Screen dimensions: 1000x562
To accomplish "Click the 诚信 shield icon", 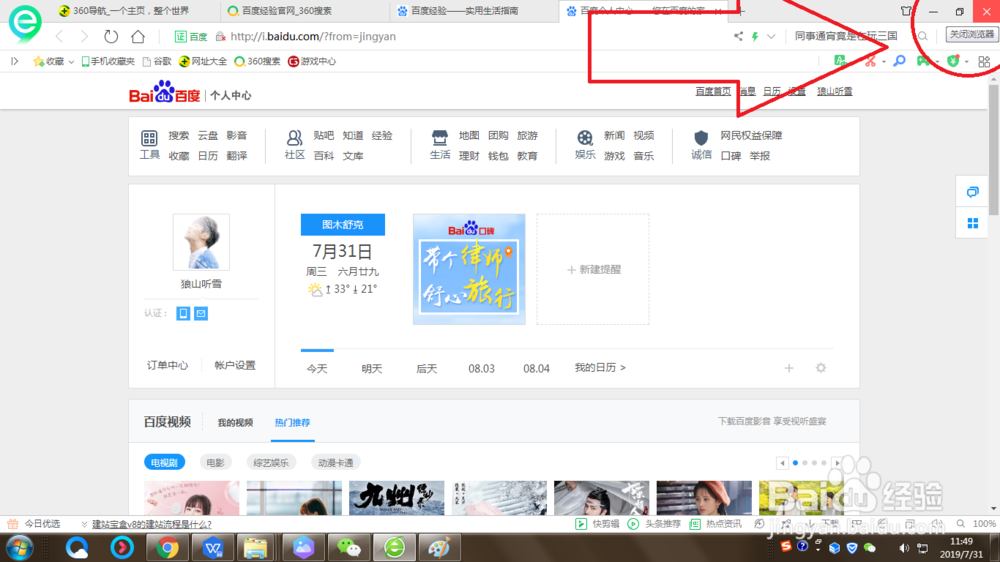I will pyautogui.click(x=701, y=138).
